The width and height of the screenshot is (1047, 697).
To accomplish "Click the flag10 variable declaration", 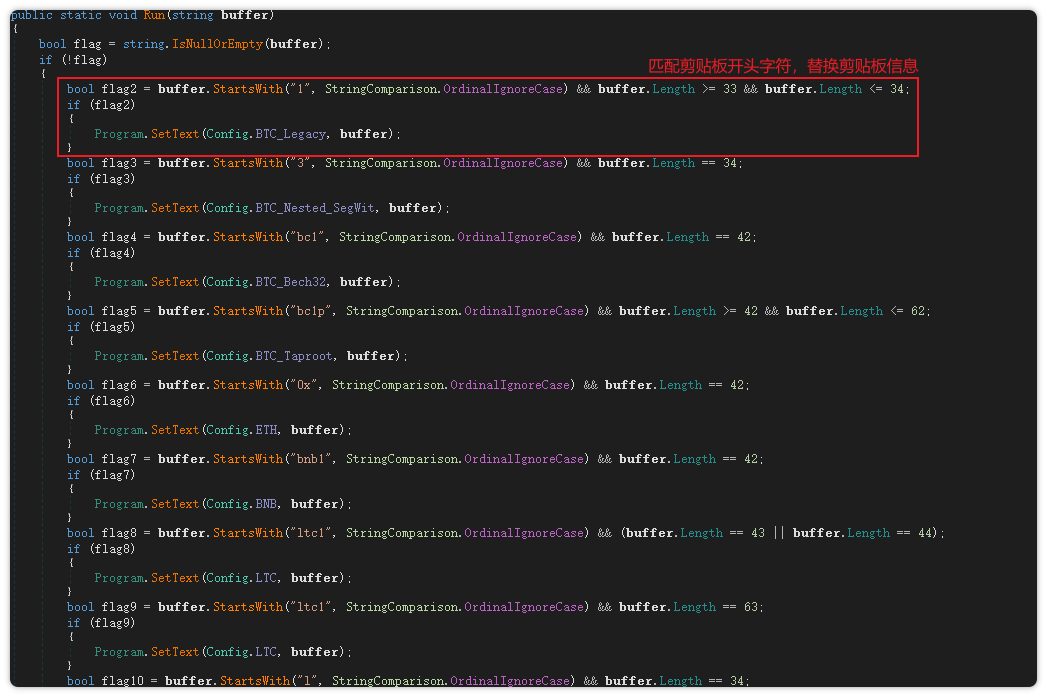I will point(125,681).
